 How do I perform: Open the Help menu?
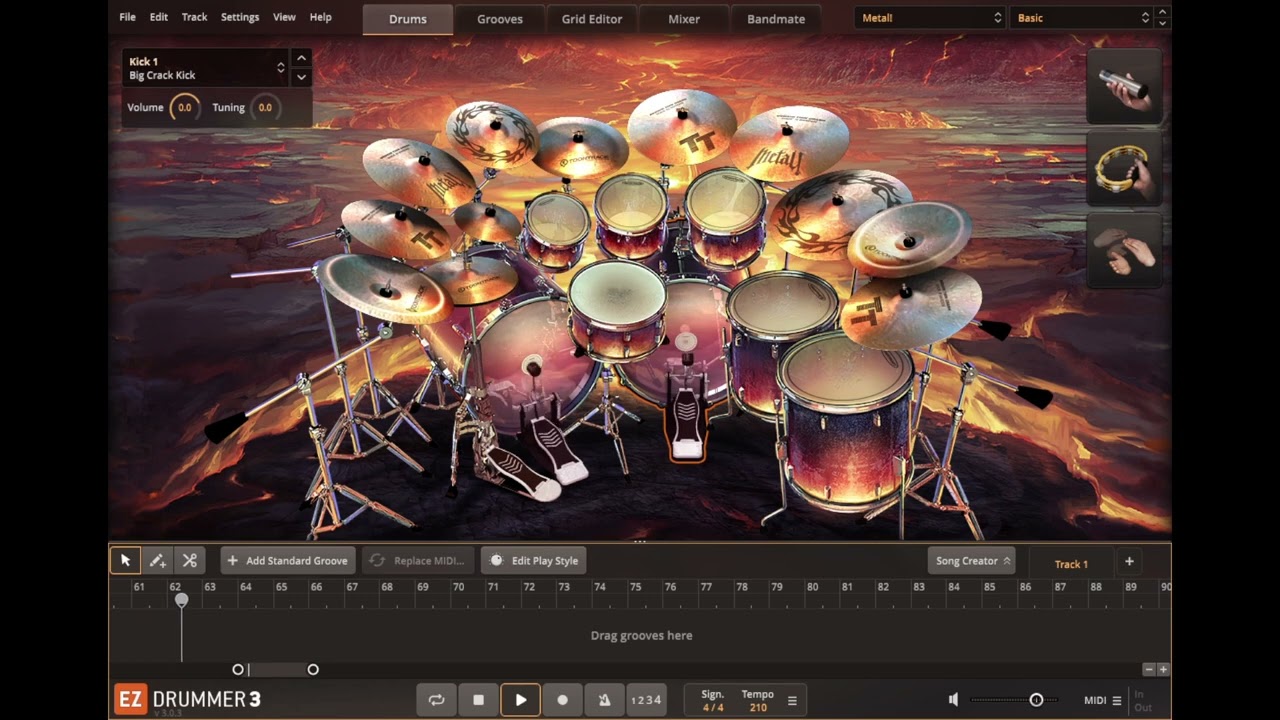320,17
